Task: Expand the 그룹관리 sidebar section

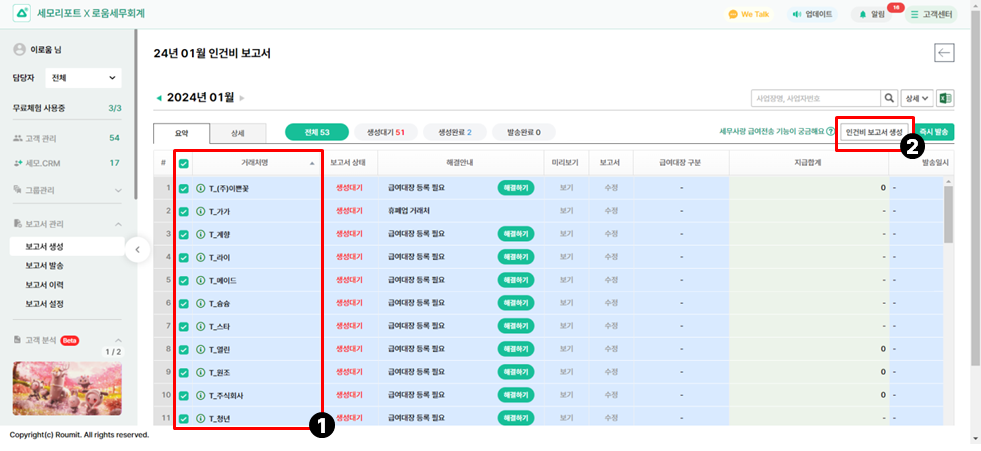Action: (x=68, y=189)
